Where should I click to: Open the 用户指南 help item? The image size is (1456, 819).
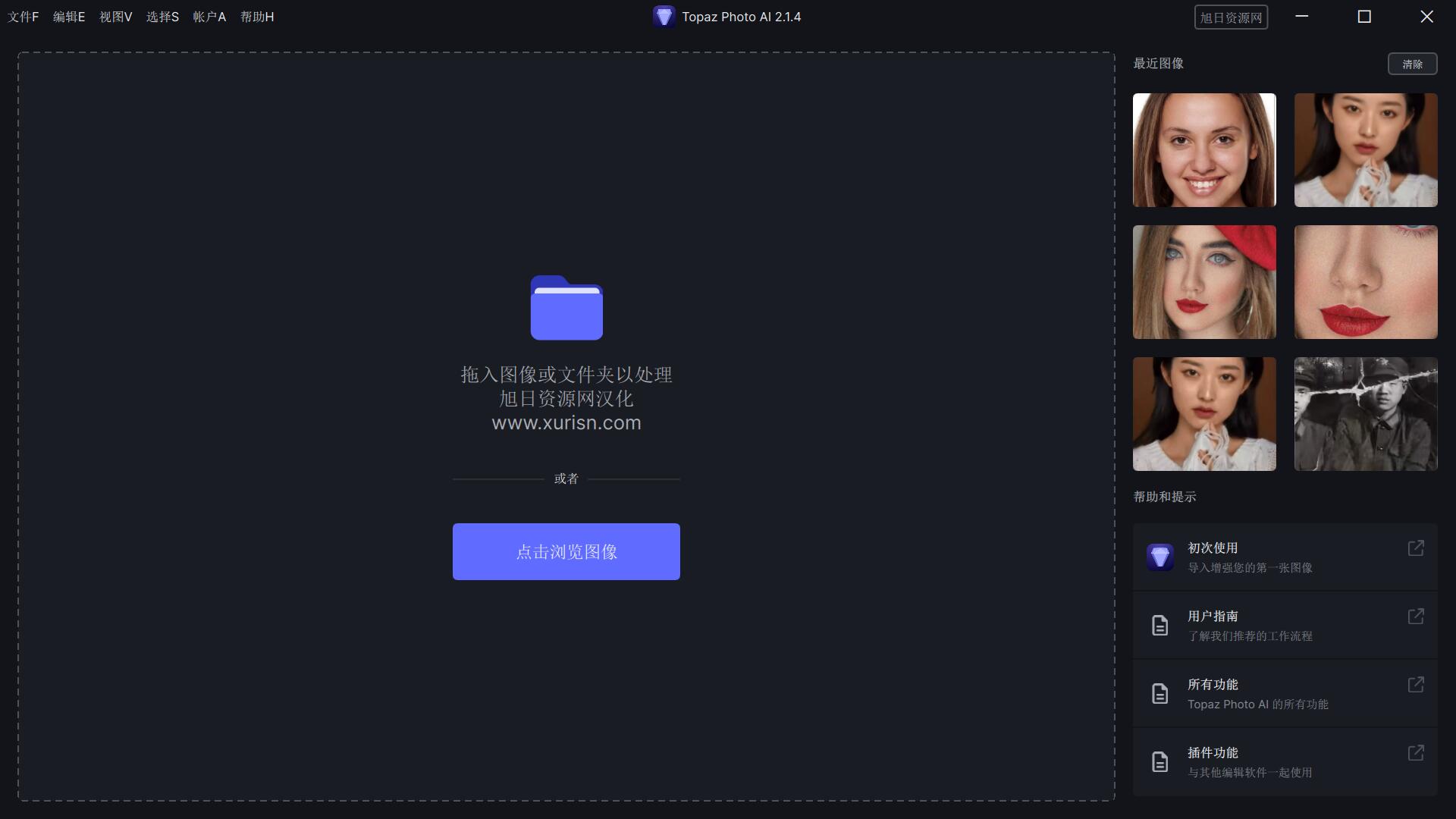1285,626
